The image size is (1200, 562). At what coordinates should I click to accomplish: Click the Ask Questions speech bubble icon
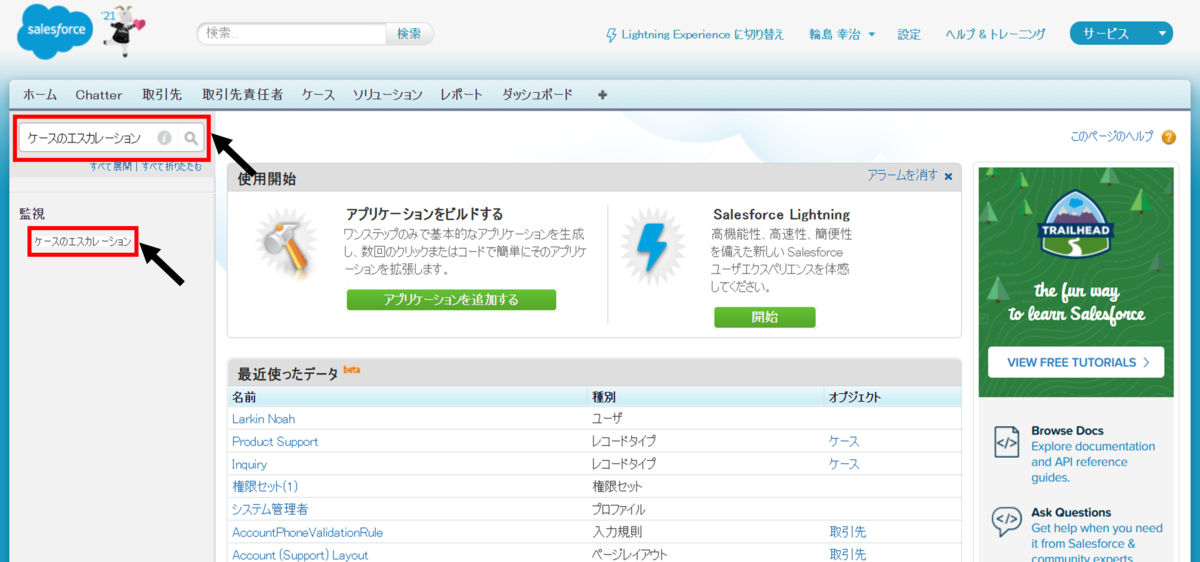pos(1006,522)
